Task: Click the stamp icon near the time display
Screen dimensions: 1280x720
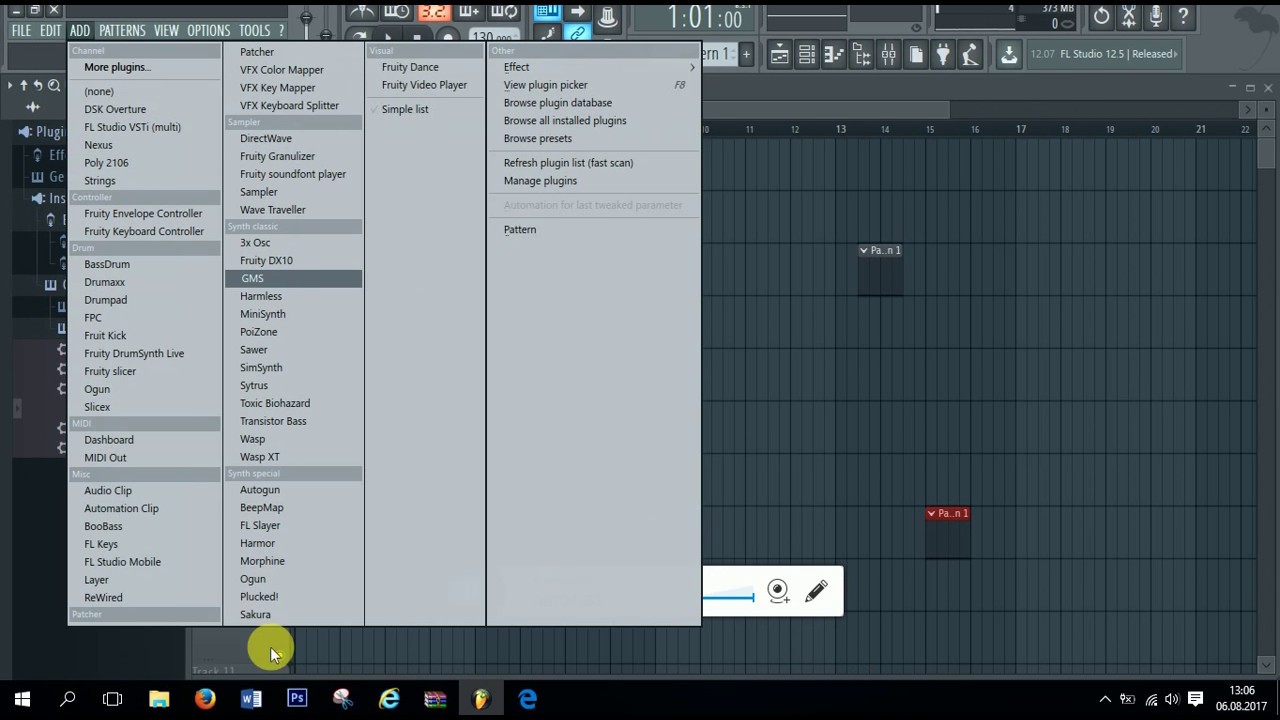Action: tap(607, 17)
